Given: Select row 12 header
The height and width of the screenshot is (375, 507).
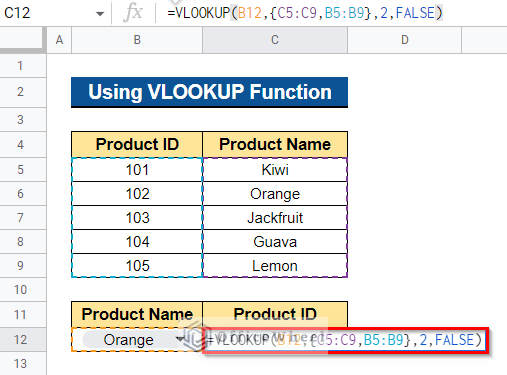Looking at the screenshot, I should pyautogui.click(x=21, y=340).
